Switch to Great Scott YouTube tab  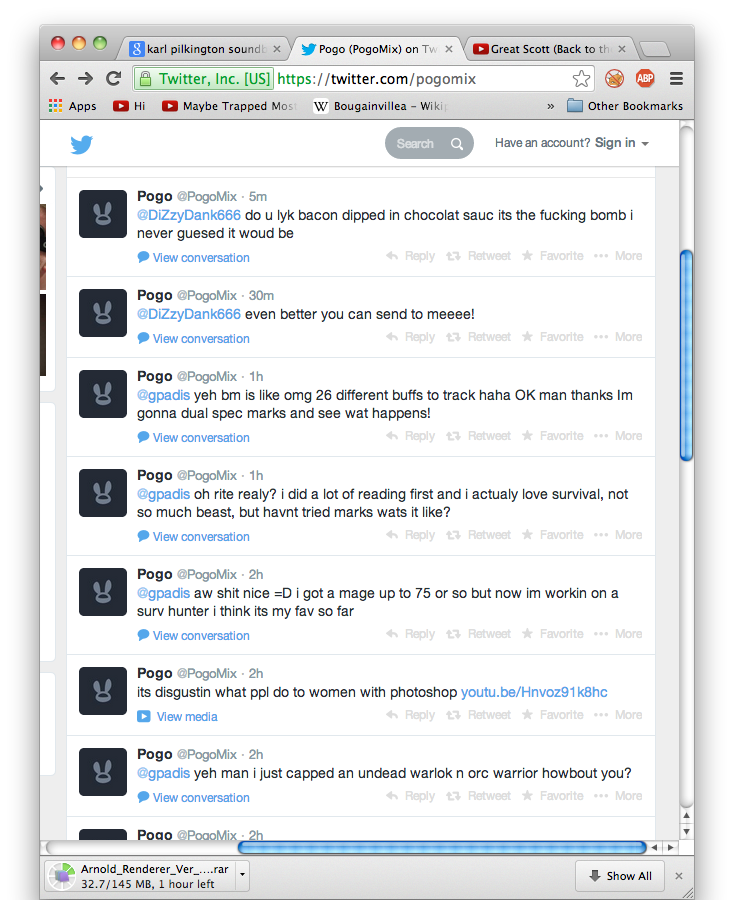[548, 48]
